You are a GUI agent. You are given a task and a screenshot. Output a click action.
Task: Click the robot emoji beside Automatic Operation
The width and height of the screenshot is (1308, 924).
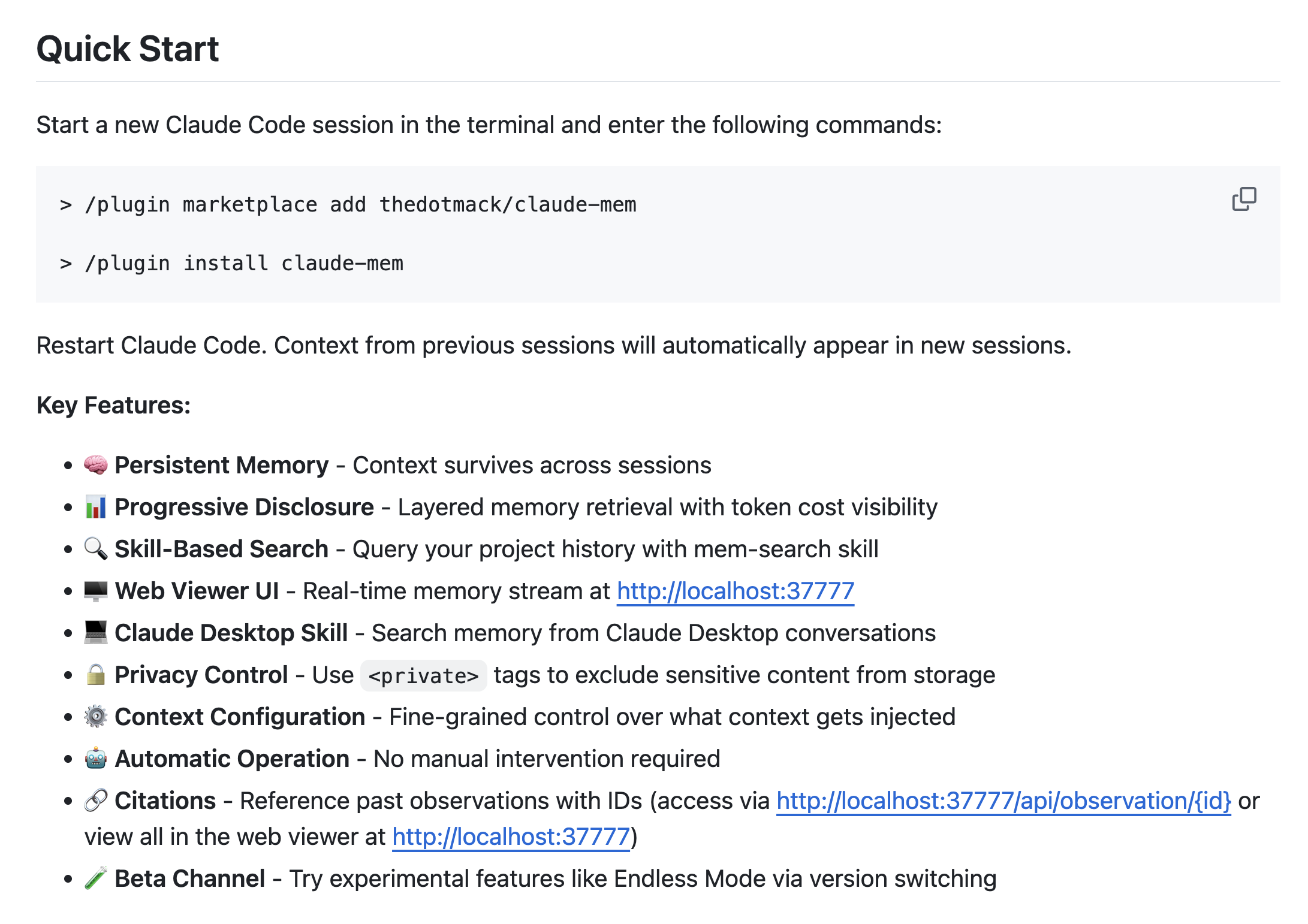point(96,759)
